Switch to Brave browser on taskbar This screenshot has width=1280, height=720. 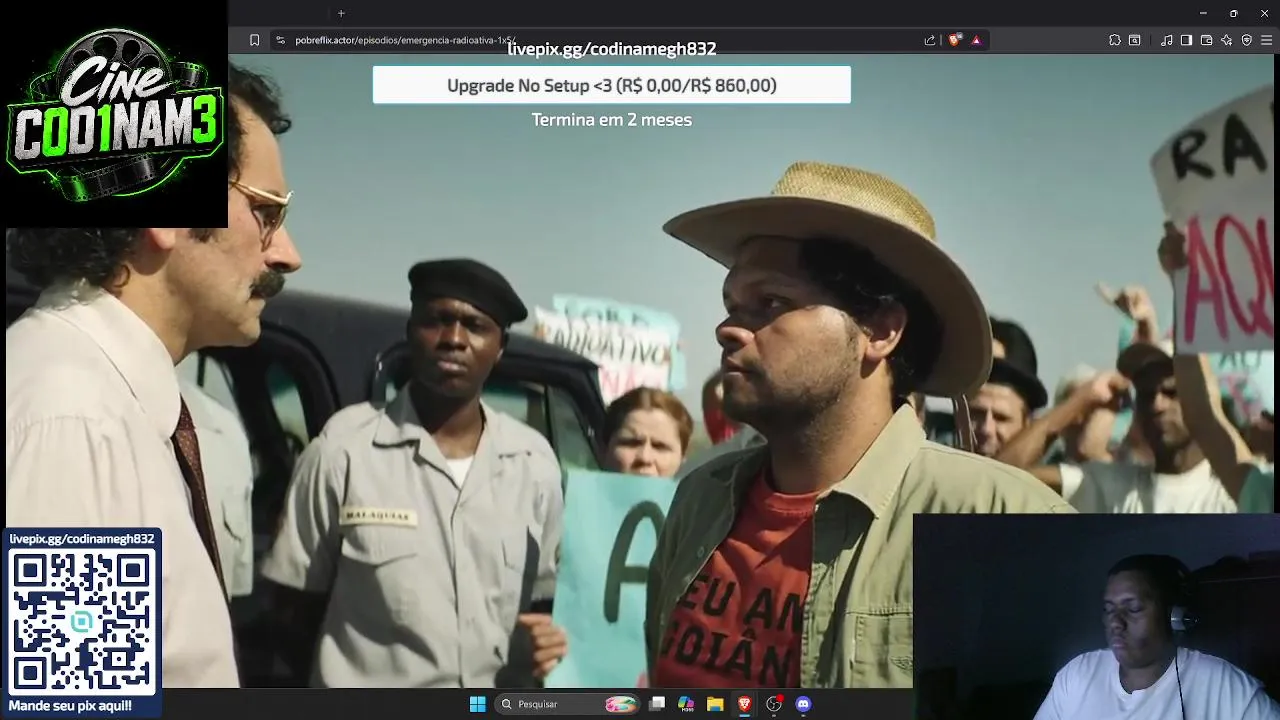[x=744, y=704]
